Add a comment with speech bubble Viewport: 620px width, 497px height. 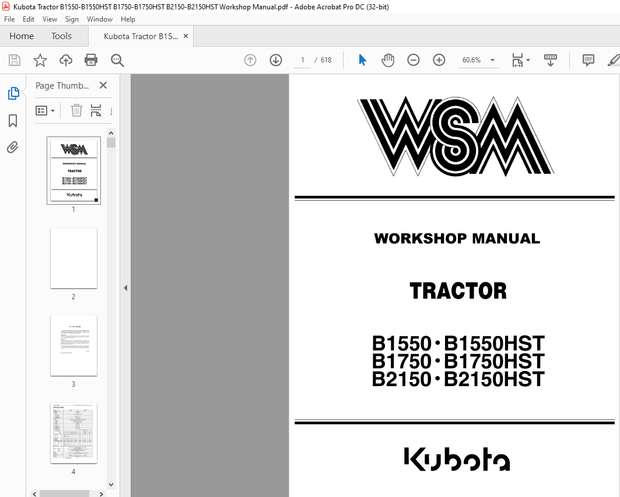(x=588, y=60)
